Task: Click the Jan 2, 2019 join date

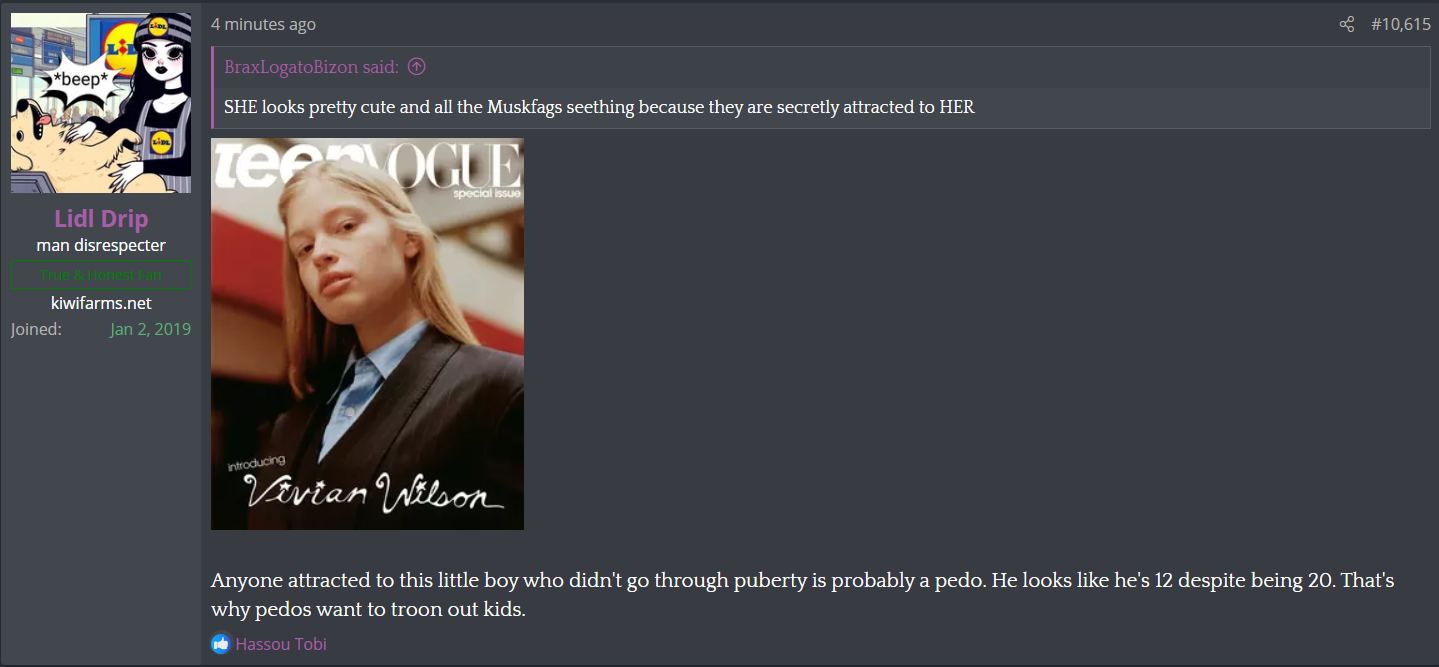Action: coord(150,329)
